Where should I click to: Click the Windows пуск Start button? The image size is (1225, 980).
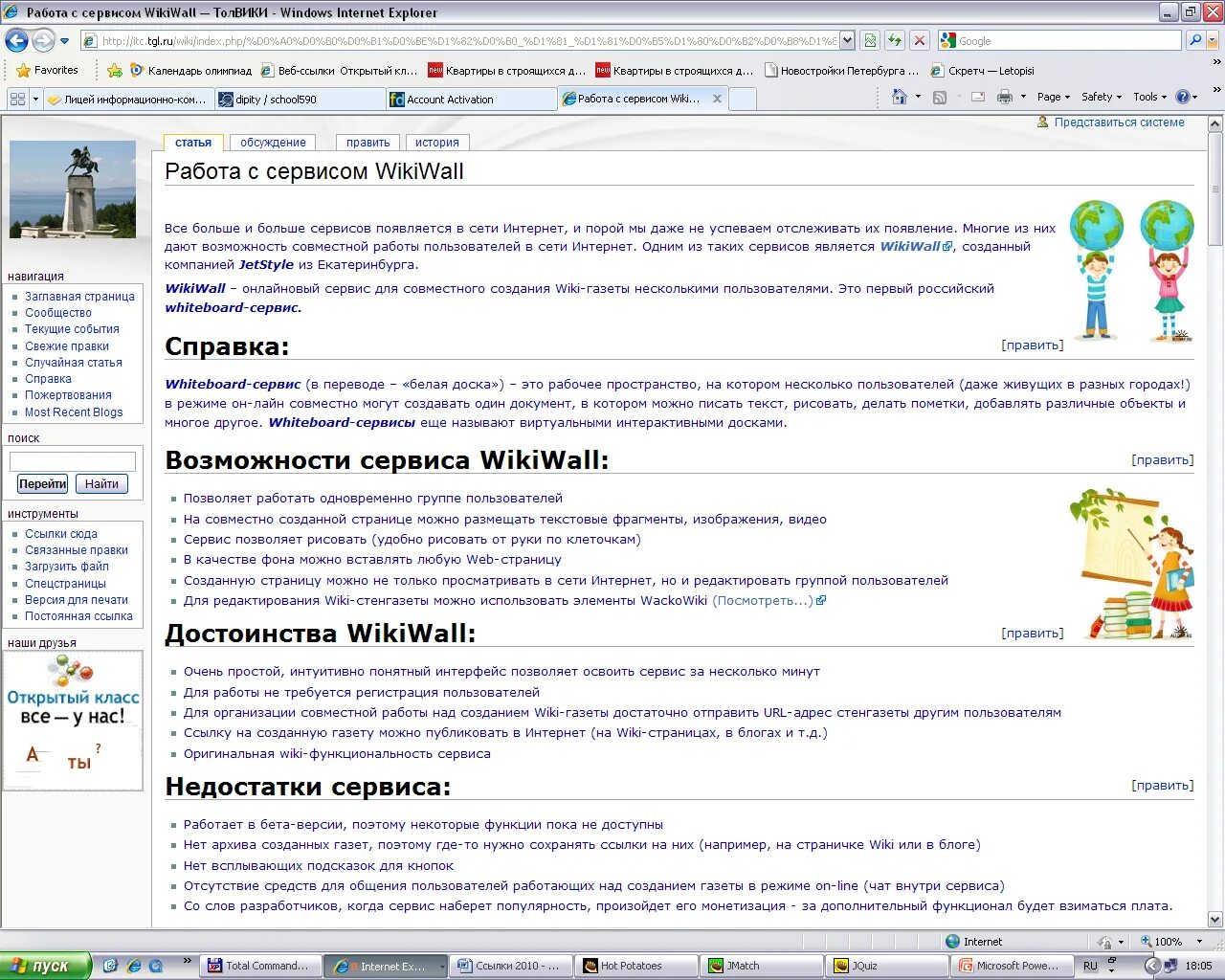coord(45,966)
